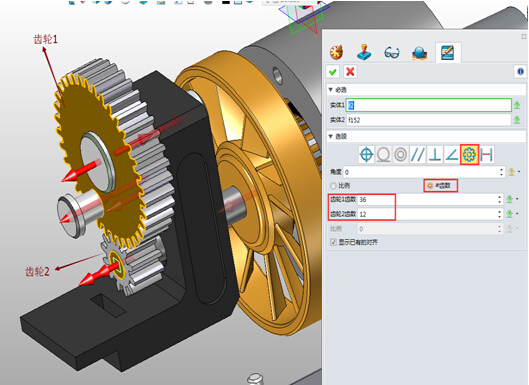The width and height of the screenshot is (529, 385).
Task: Cancel with the red X button
Action: click(350, 72)
